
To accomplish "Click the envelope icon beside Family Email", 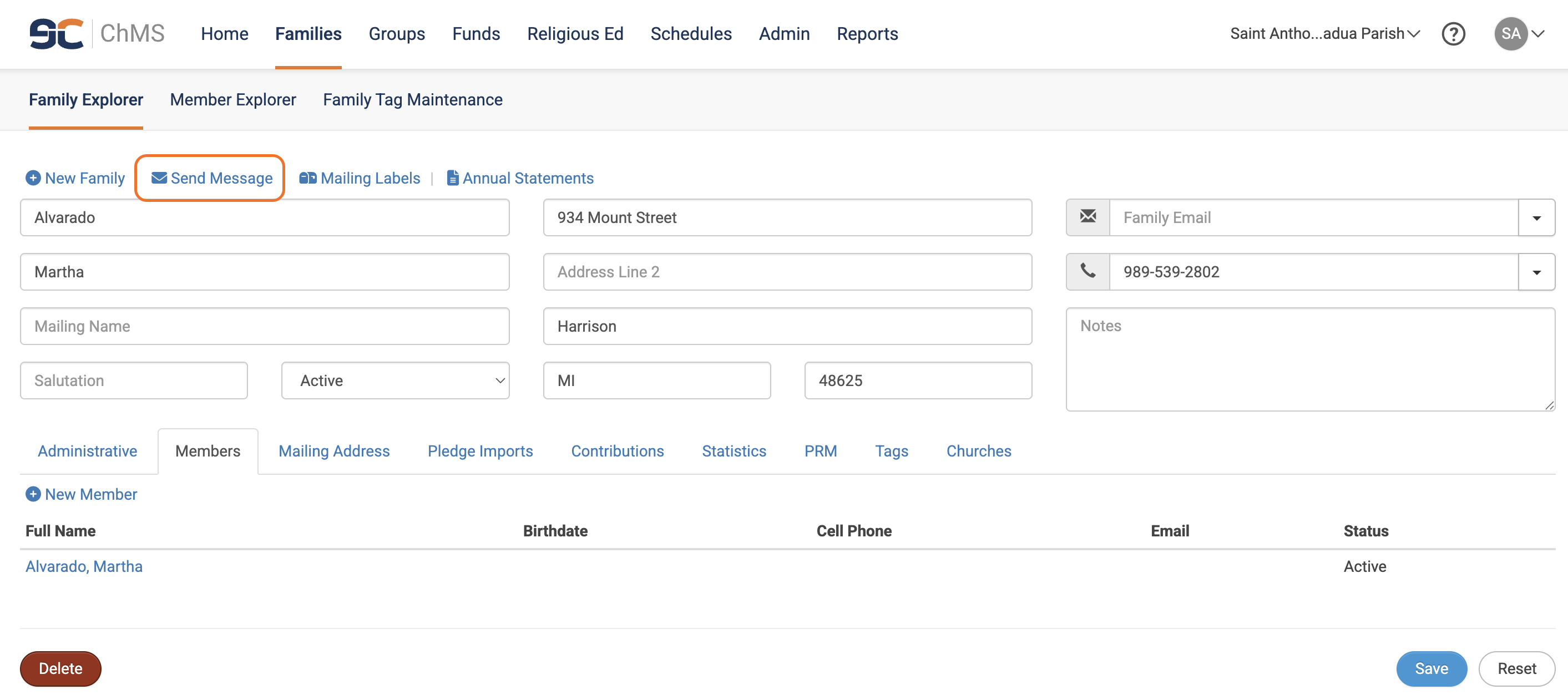I will pyautogui.click(x=1088, y=217).
